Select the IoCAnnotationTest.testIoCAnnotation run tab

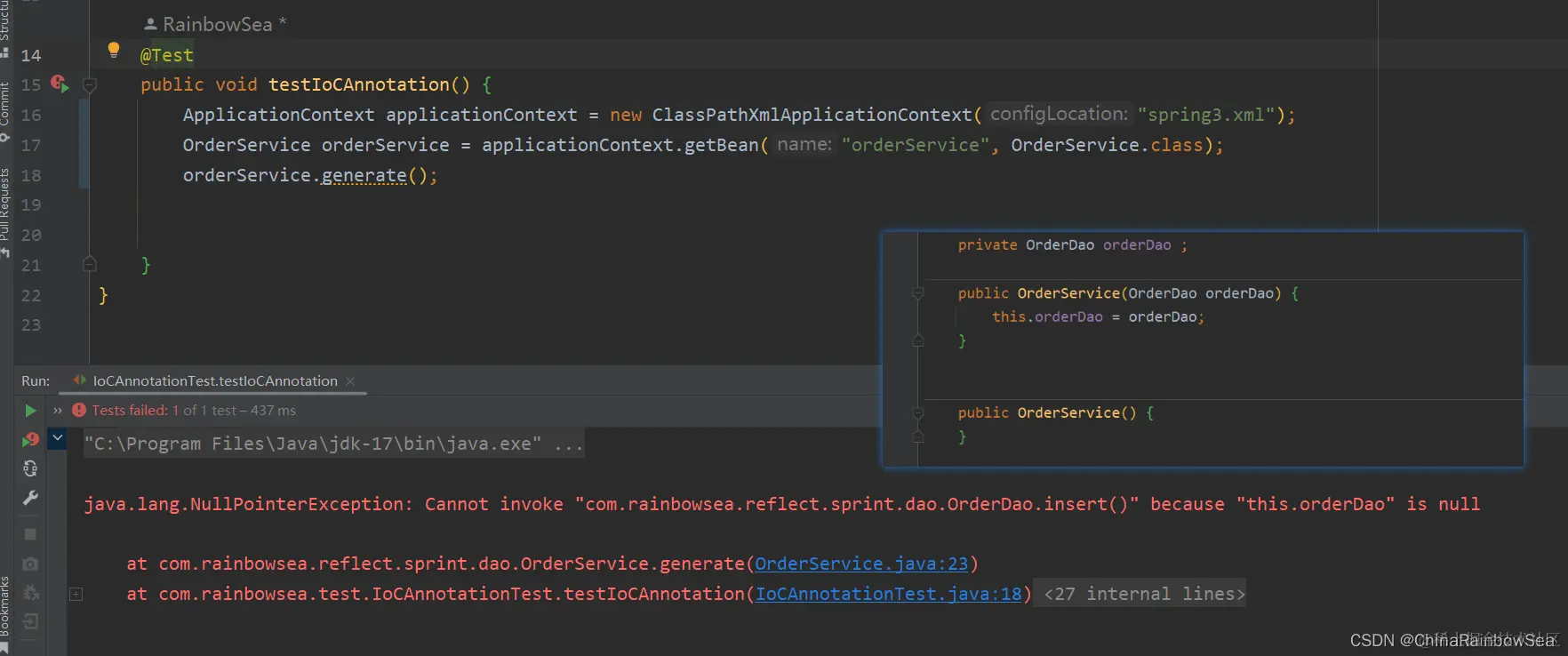[214, 380]
